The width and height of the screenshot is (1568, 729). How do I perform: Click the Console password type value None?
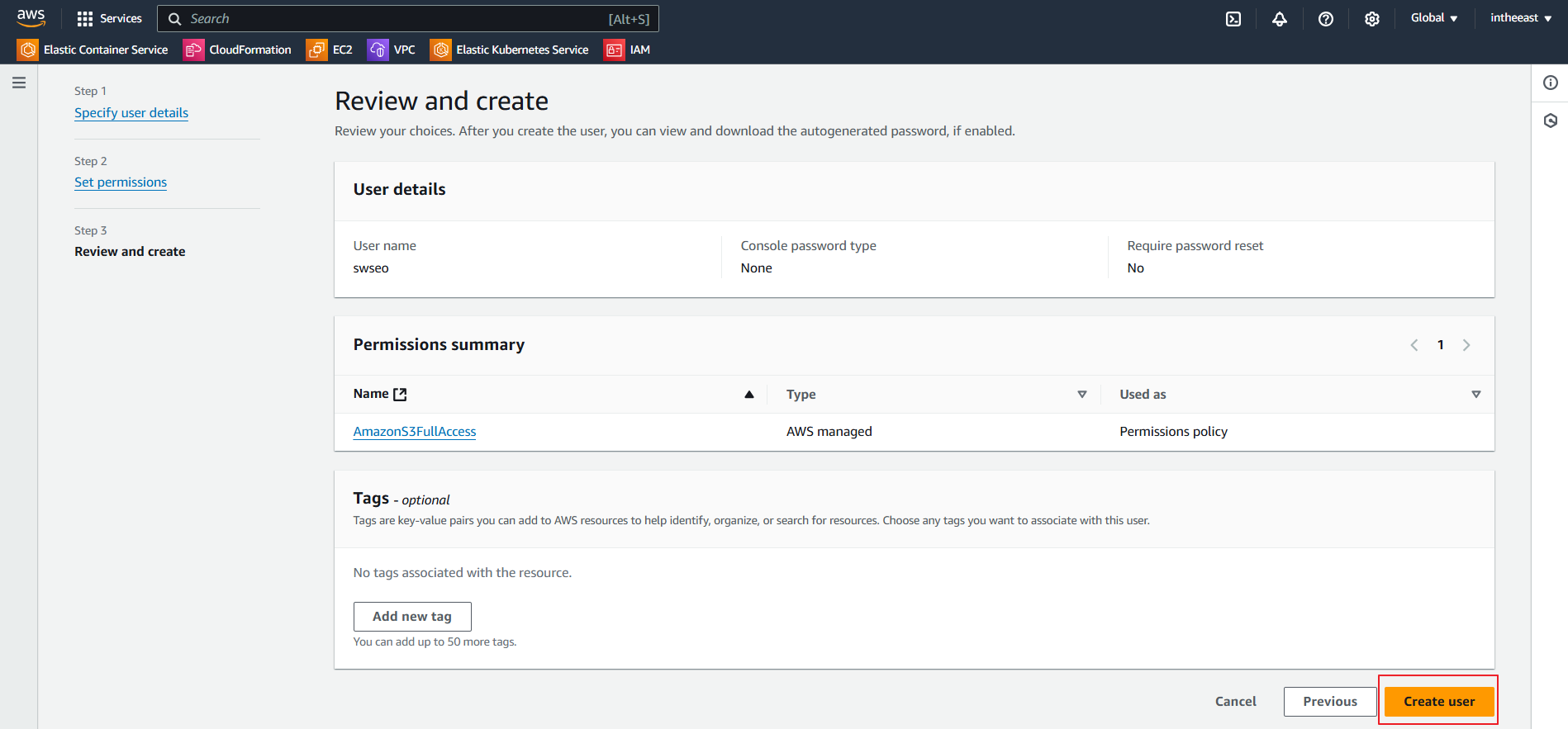(756, 268)
